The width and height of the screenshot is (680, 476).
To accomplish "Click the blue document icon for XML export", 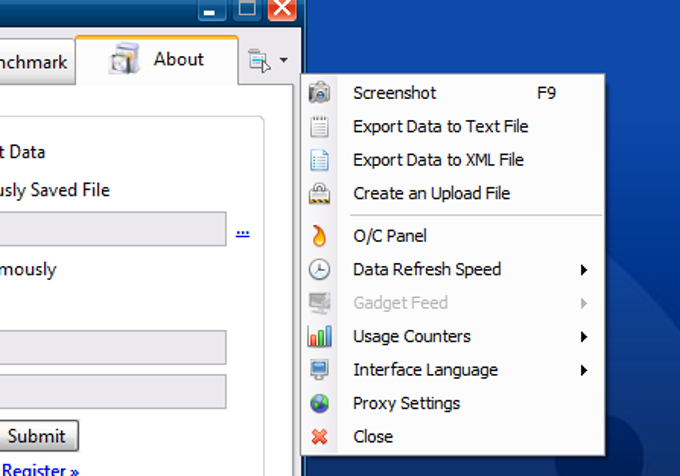I will [x=319, y=160].
